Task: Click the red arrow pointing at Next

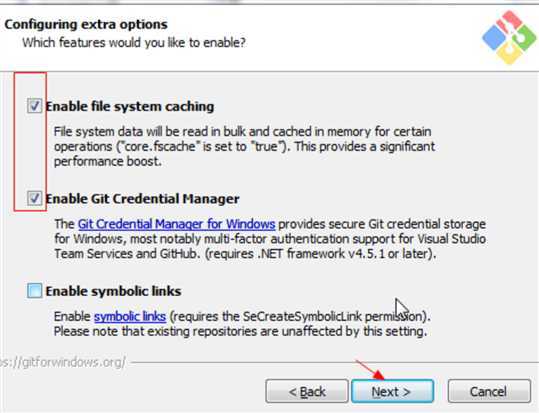Action: pyautogui.click(x=370, y=370)
